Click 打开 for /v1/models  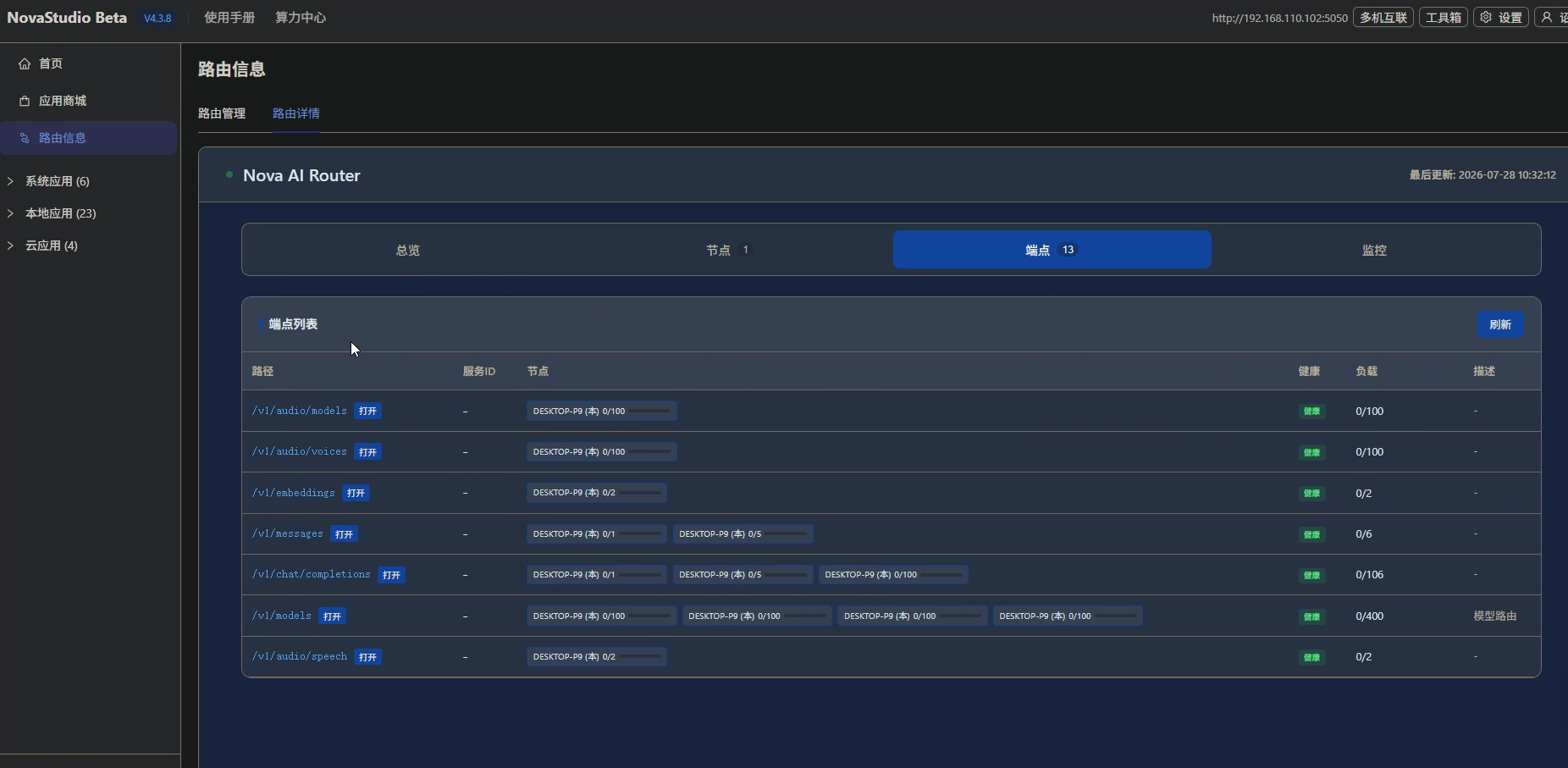[x=332, y=616]
